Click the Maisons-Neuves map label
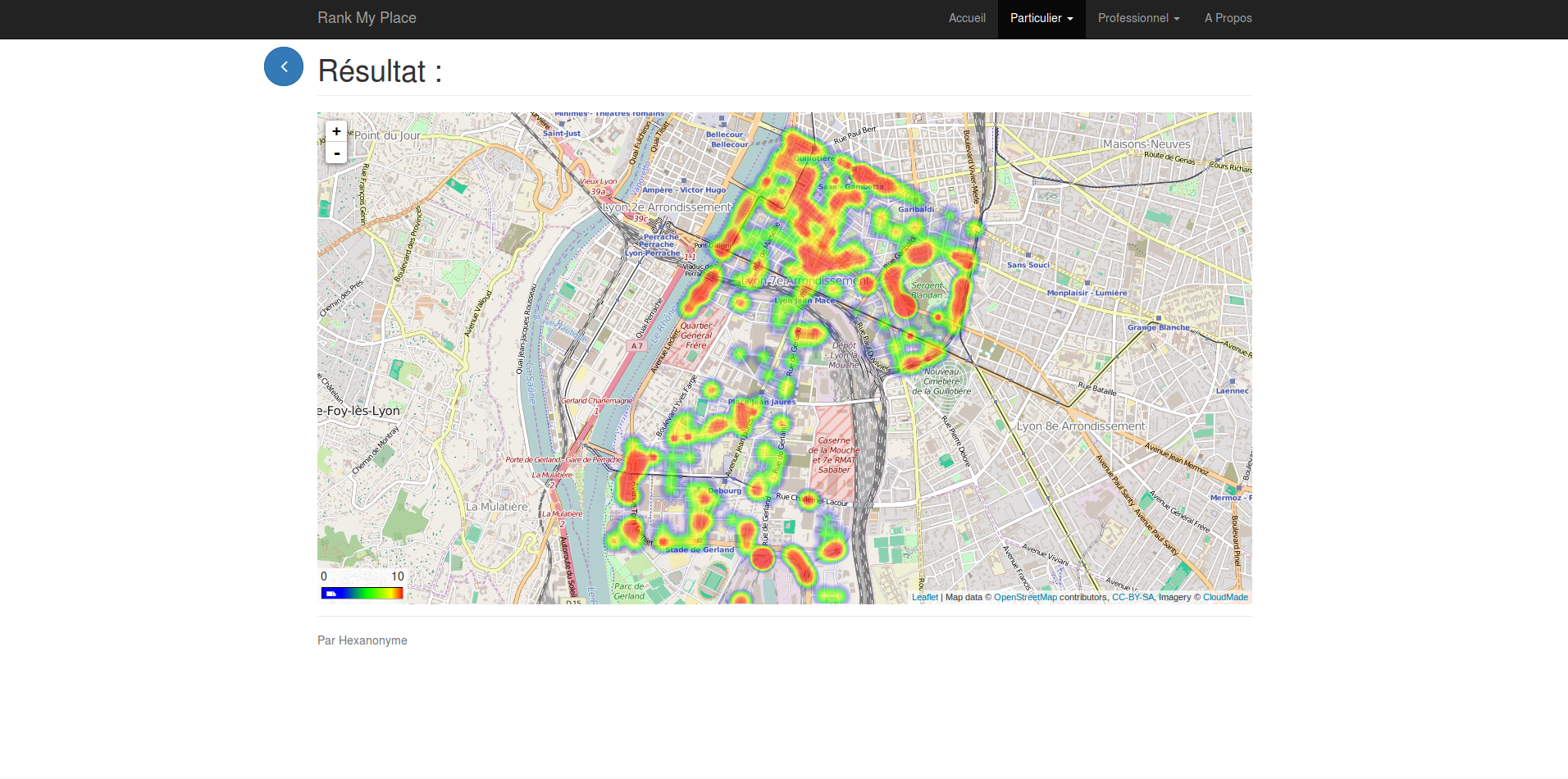The width and height of the screenshot is (1568, 779). [1146, 144]
